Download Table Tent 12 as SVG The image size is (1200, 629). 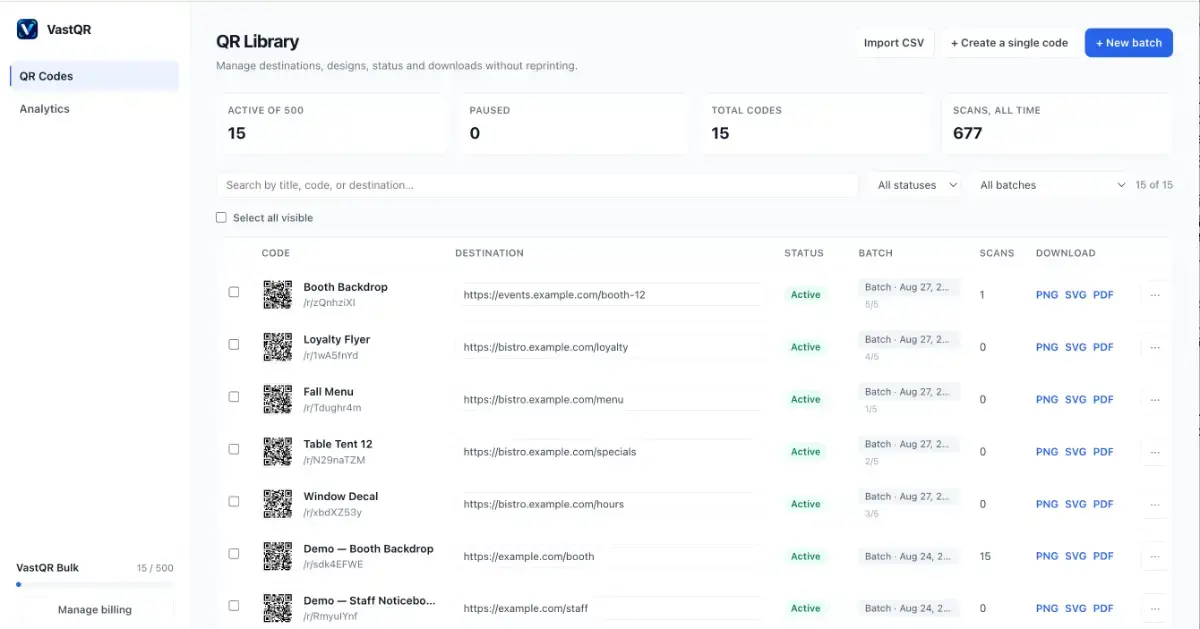coord(1075,452)
